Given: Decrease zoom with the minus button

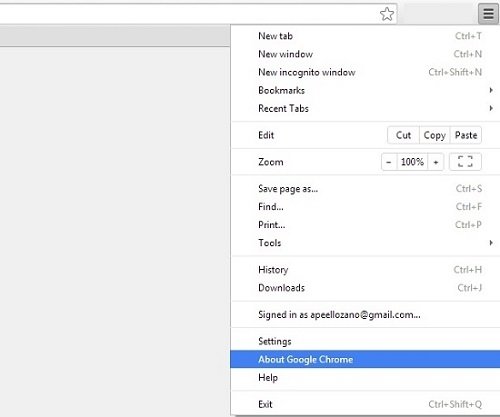Looking at the screenshot, I should coord(389,162).
